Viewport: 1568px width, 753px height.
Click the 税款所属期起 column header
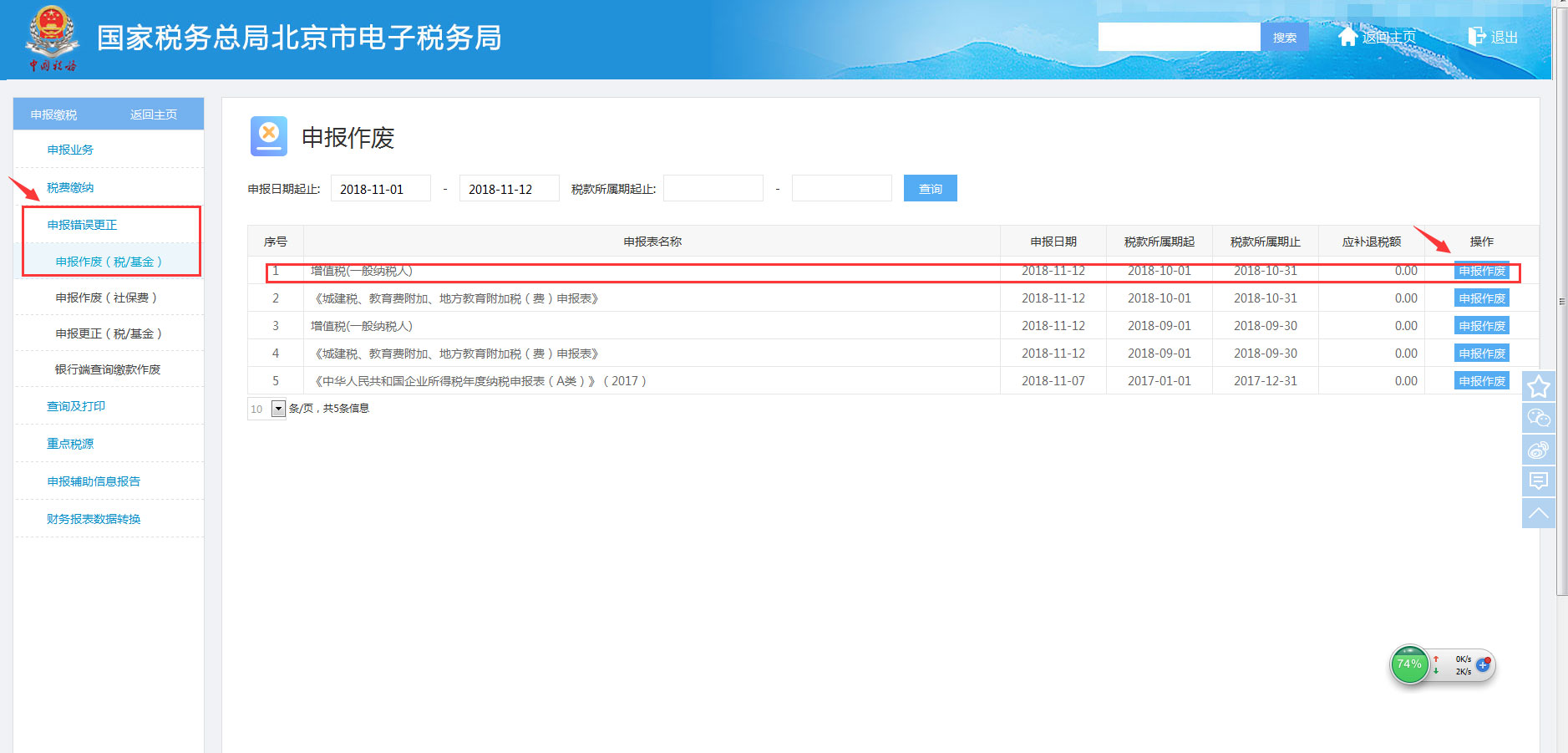1160,242
